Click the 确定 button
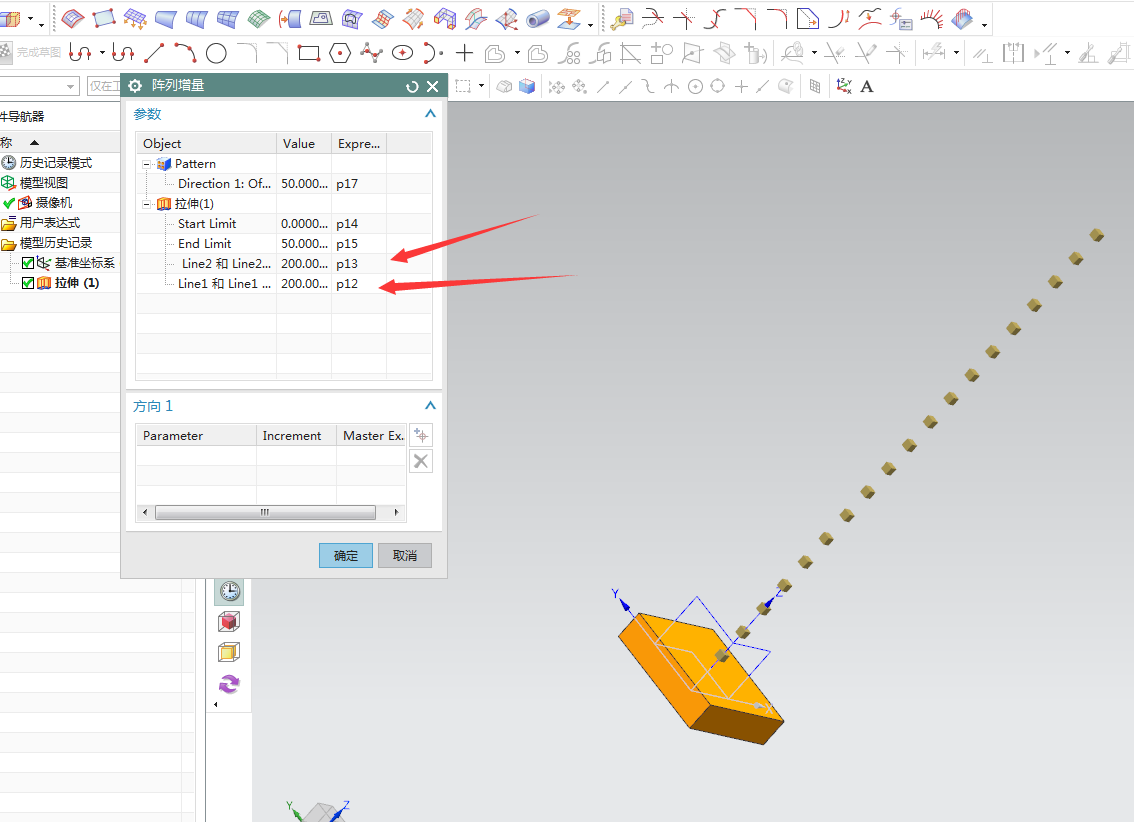The image size is (1134, 822). tap(346, 556)
